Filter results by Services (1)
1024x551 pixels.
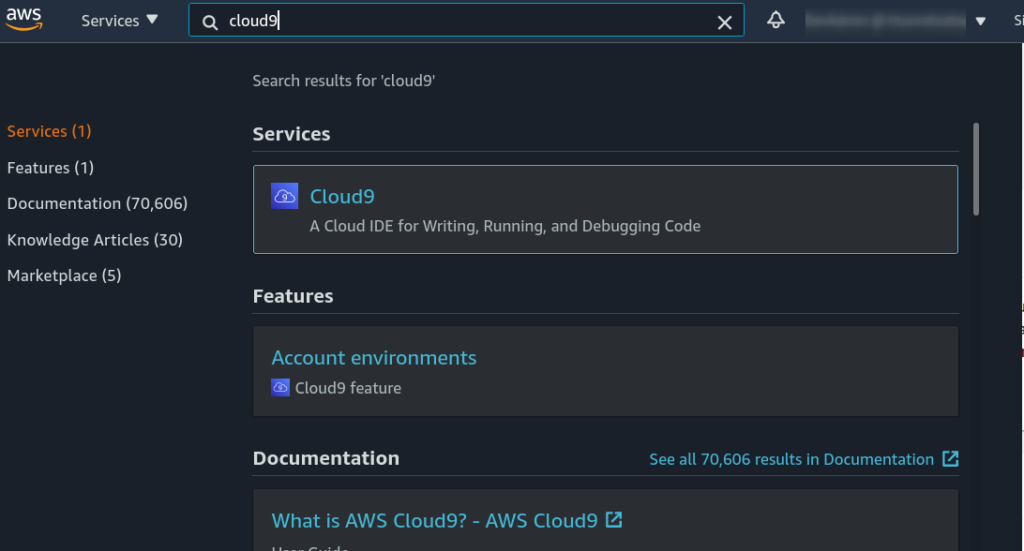click(49, 131)
